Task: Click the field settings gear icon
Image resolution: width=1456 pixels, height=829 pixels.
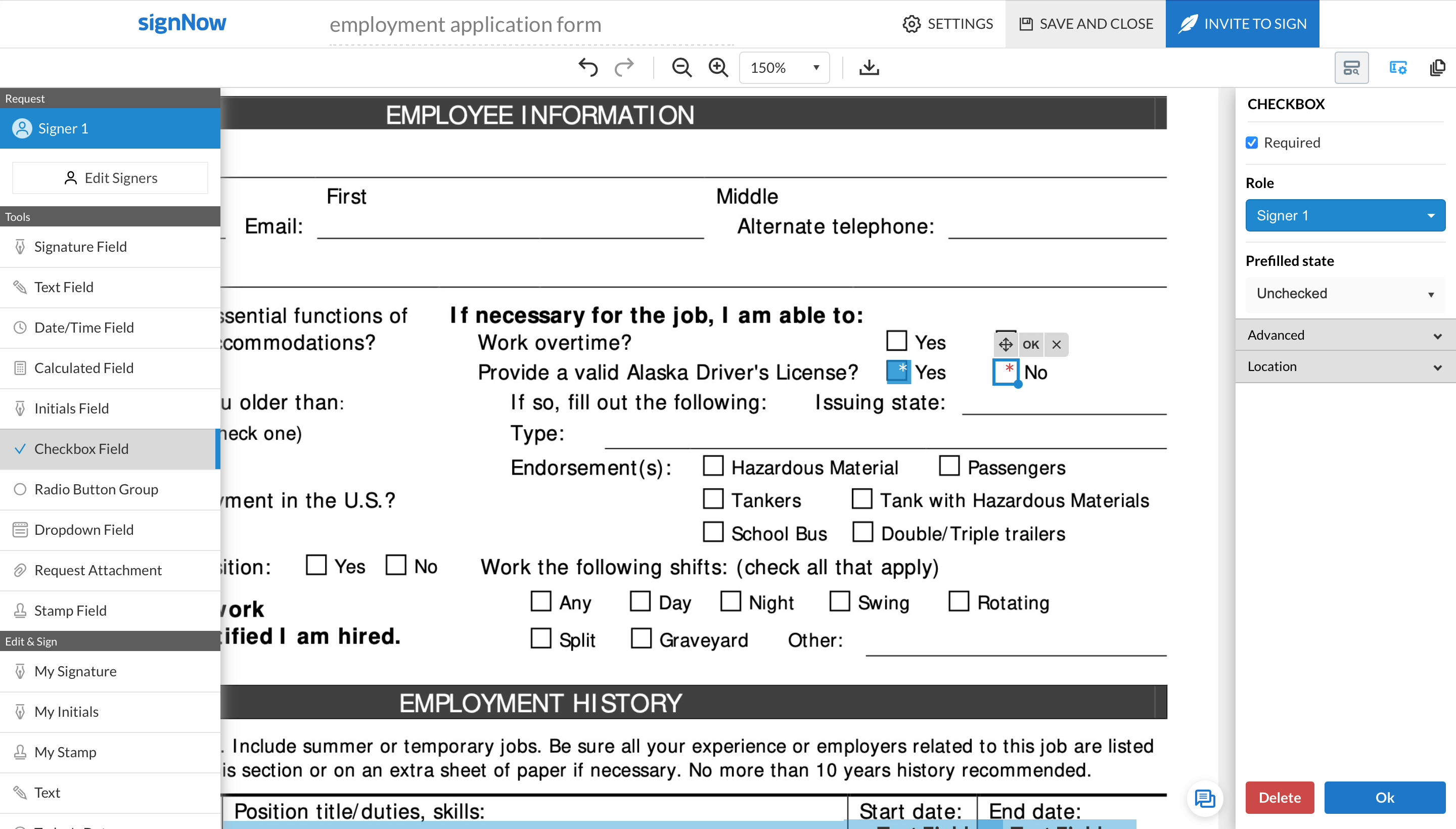Action: 1398,68
